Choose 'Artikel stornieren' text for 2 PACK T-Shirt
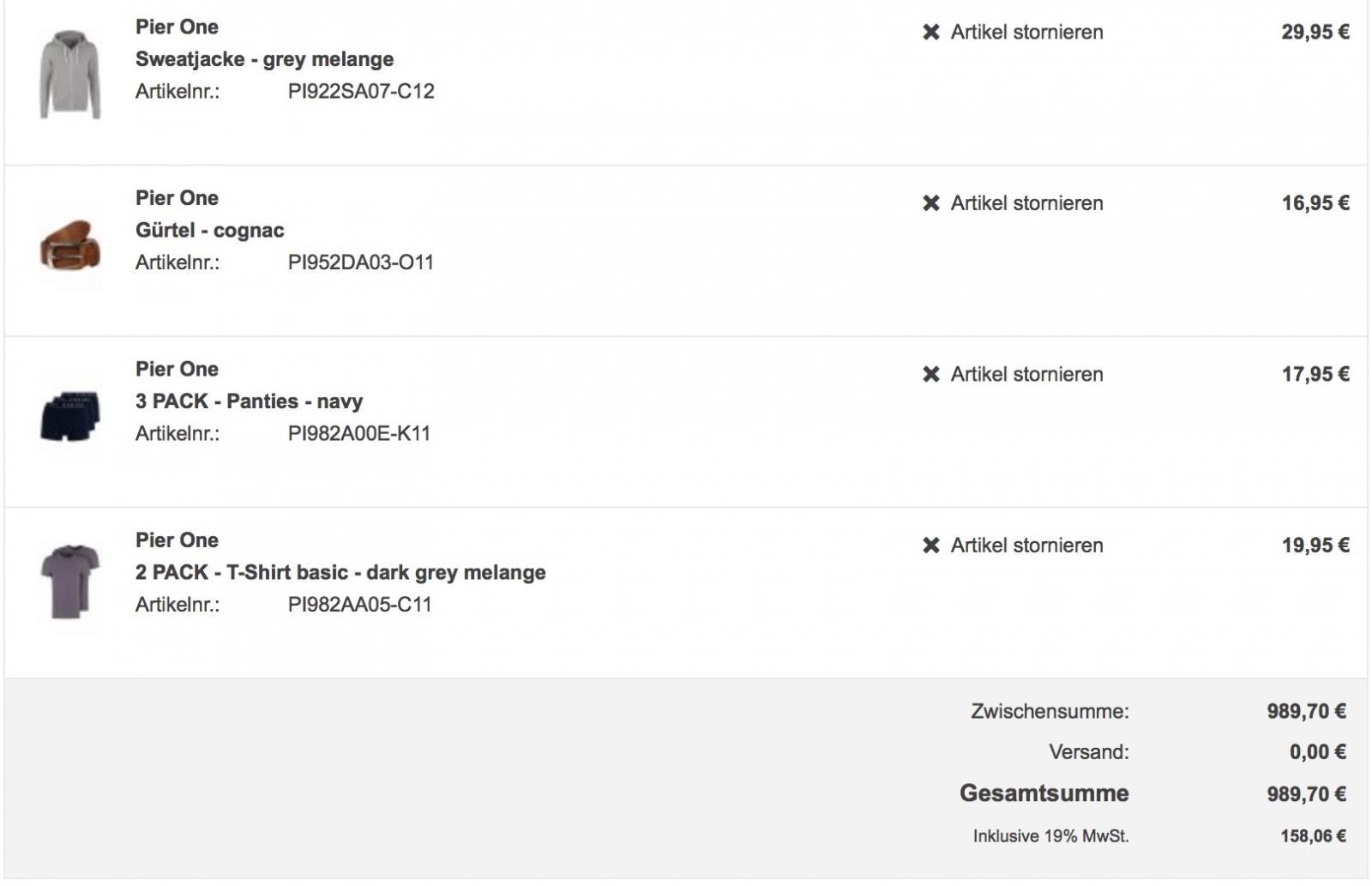Viewport: 1372px width, 886px height. (1026, 545)
